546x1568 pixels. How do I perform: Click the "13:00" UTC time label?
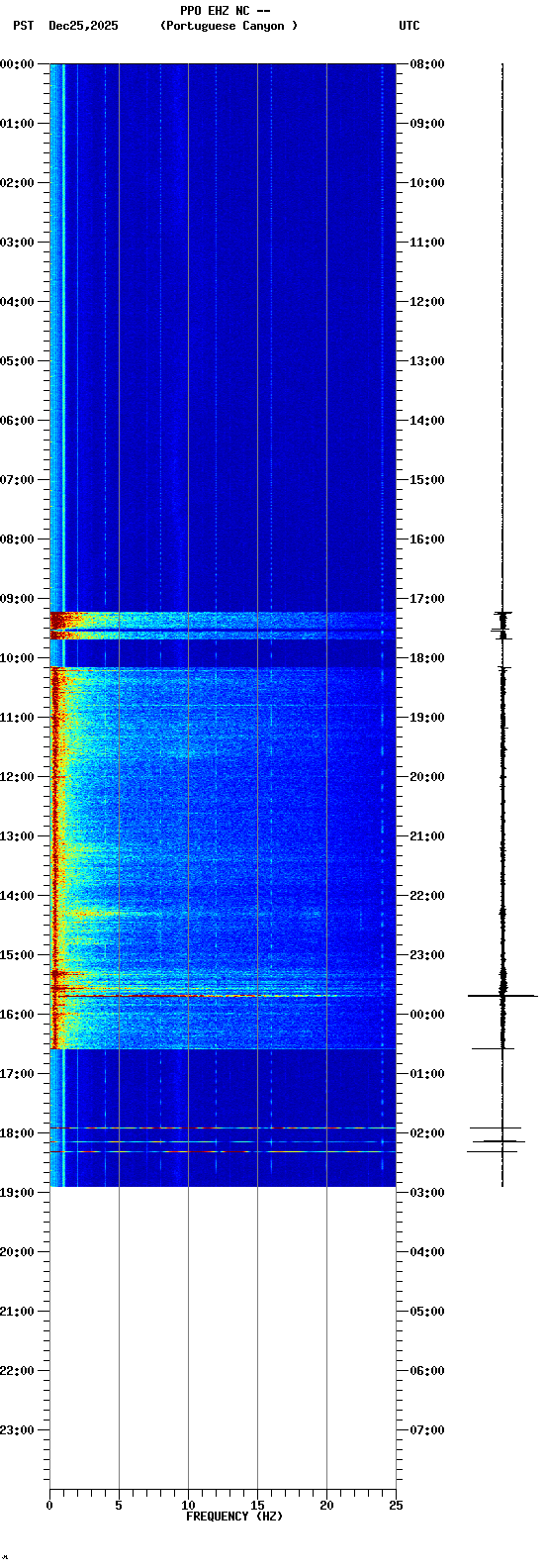tap(427, 361)
